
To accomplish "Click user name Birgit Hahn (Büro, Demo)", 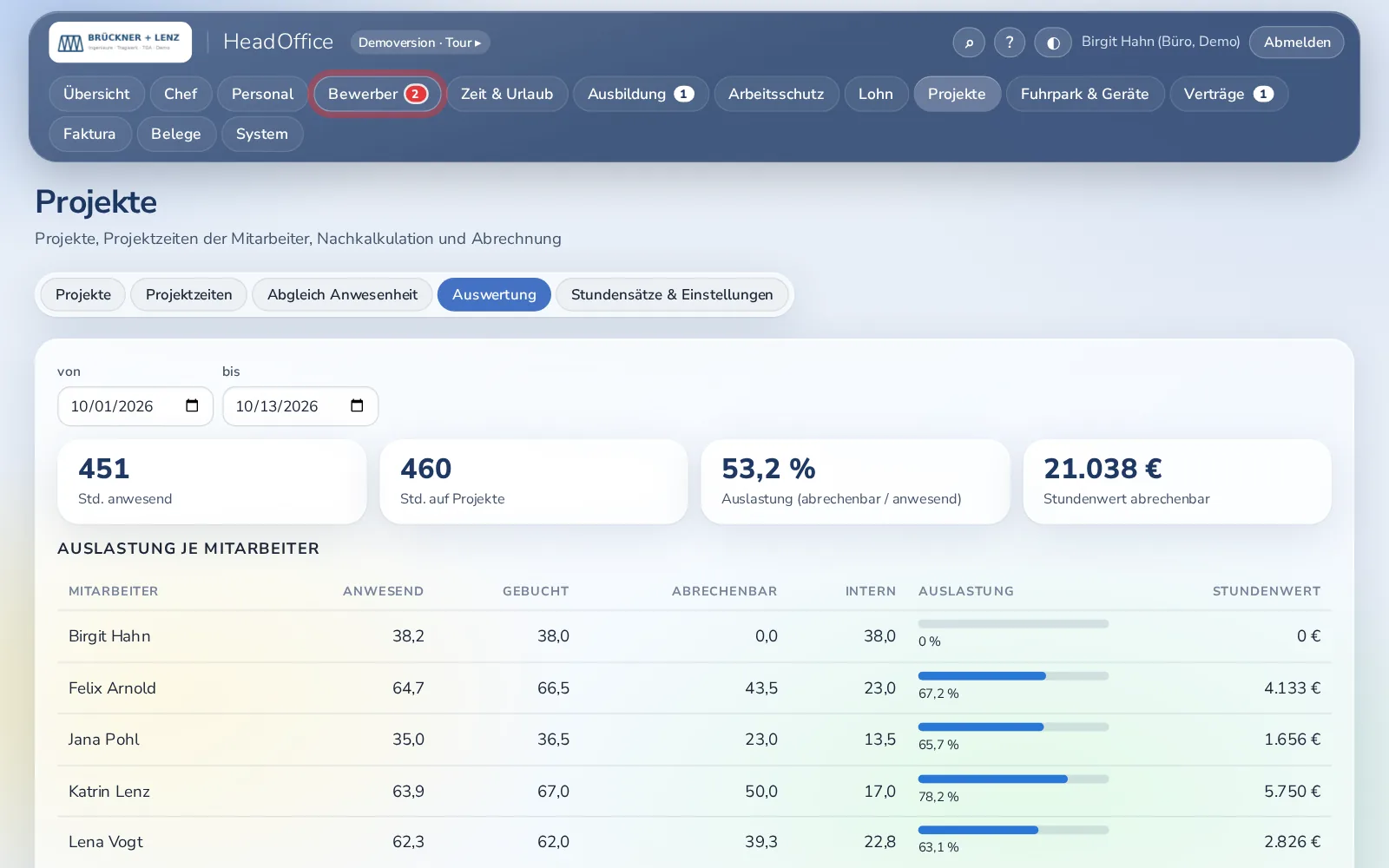I will pyautogui.click(x=1161, y=42).
